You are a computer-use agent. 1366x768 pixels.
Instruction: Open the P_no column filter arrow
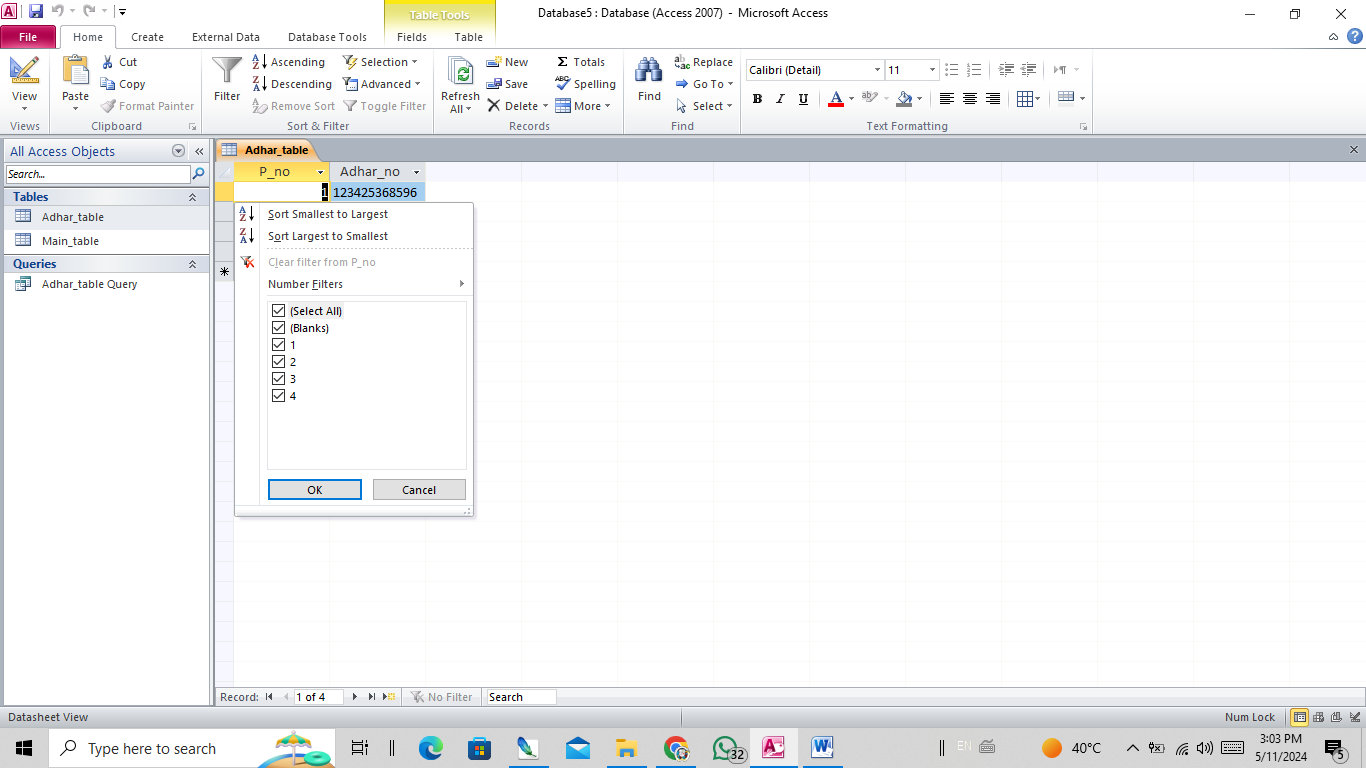[321, 172]
